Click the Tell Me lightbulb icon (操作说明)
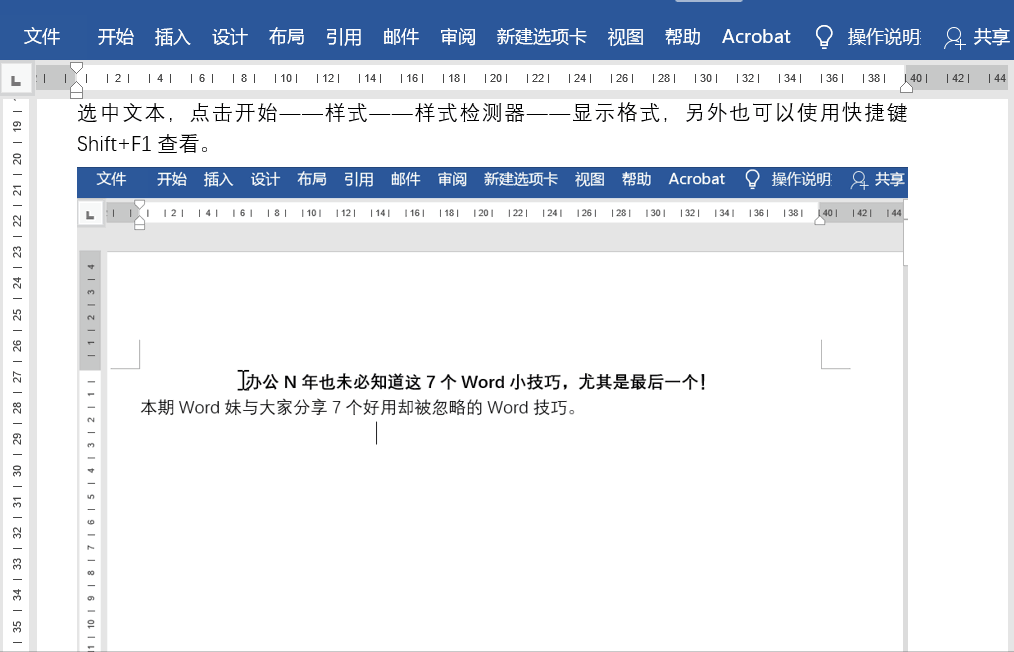 823,36
